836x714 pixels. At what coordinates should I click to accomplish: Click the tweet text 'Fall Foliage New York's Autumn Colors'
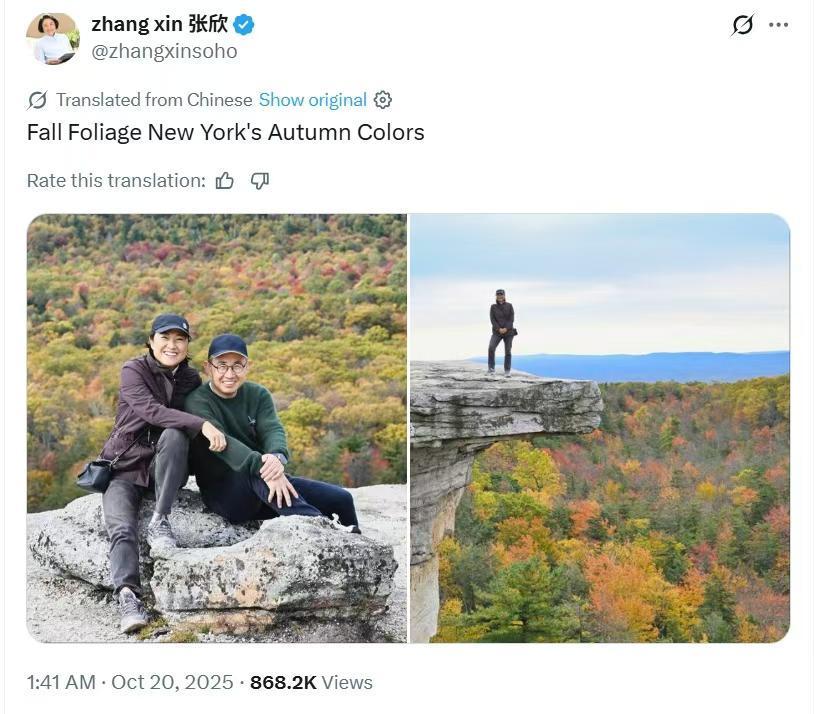[225, 133]
